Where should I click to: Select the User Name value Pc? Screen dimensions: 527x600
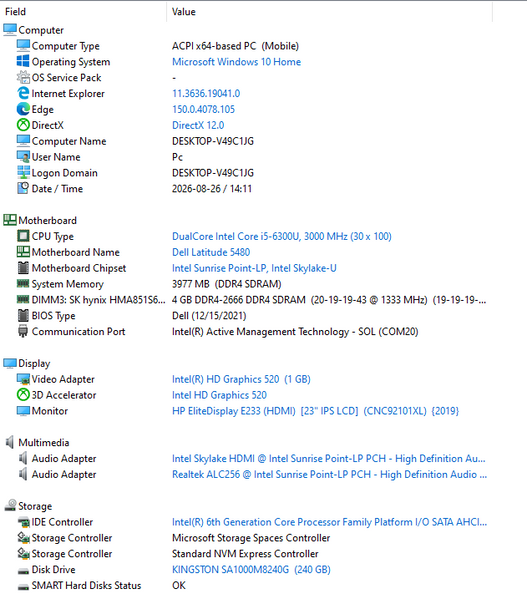[x=178, y=157]
